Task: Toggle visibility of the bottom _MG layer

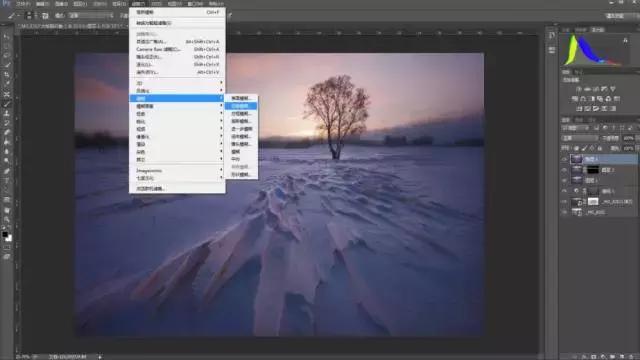Action: (x=564, y=212)
